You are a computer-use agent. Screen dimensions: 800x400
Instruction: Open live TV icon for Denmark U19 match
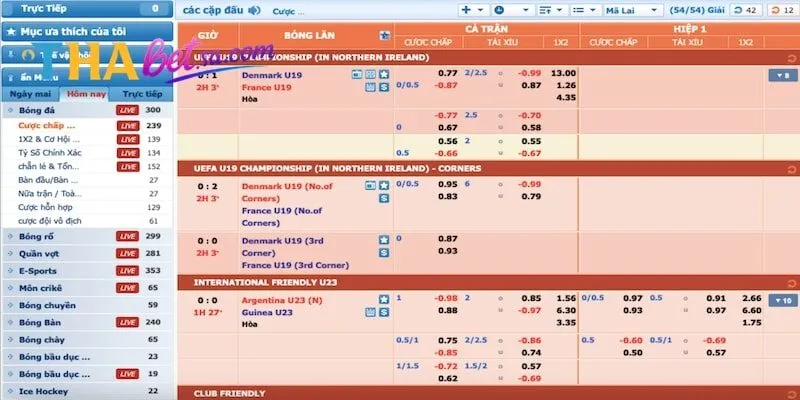[x=371, y=74]
